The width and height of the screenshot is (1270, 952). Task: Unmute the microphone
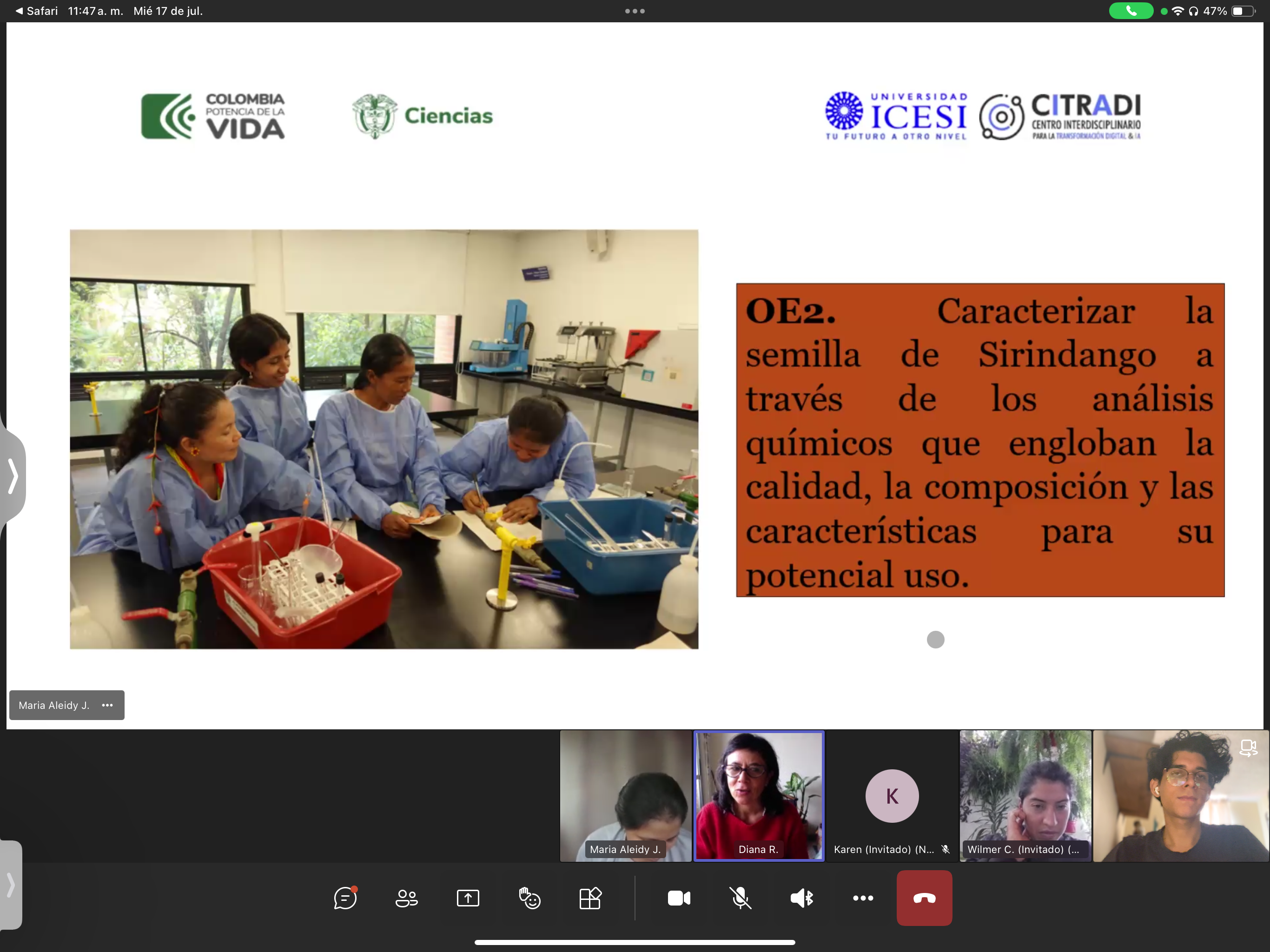[741, 898]
